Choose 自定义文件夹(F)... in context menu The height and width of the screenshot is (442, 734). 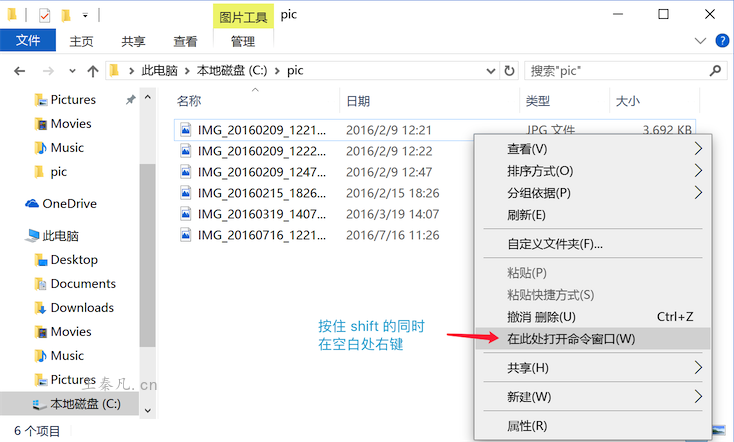593,244
